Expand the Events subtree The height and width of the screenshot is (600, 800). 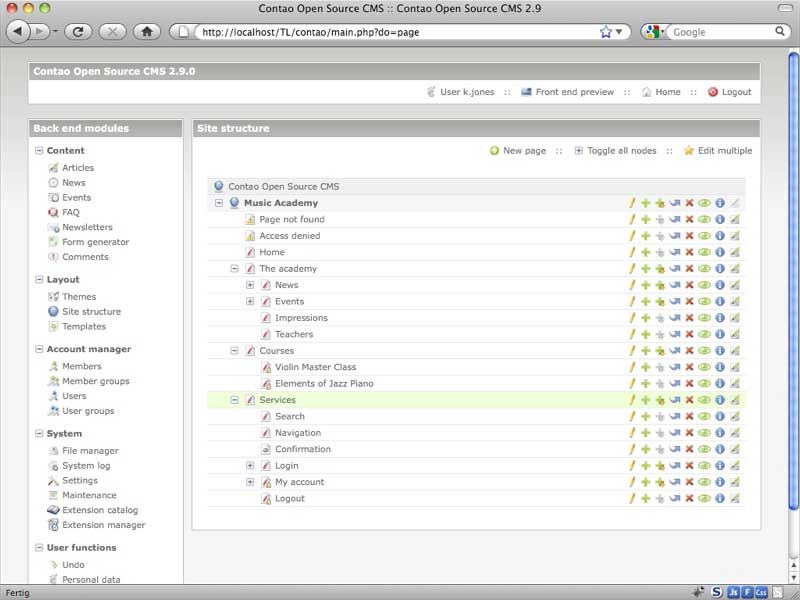click(x=250, y=302)
